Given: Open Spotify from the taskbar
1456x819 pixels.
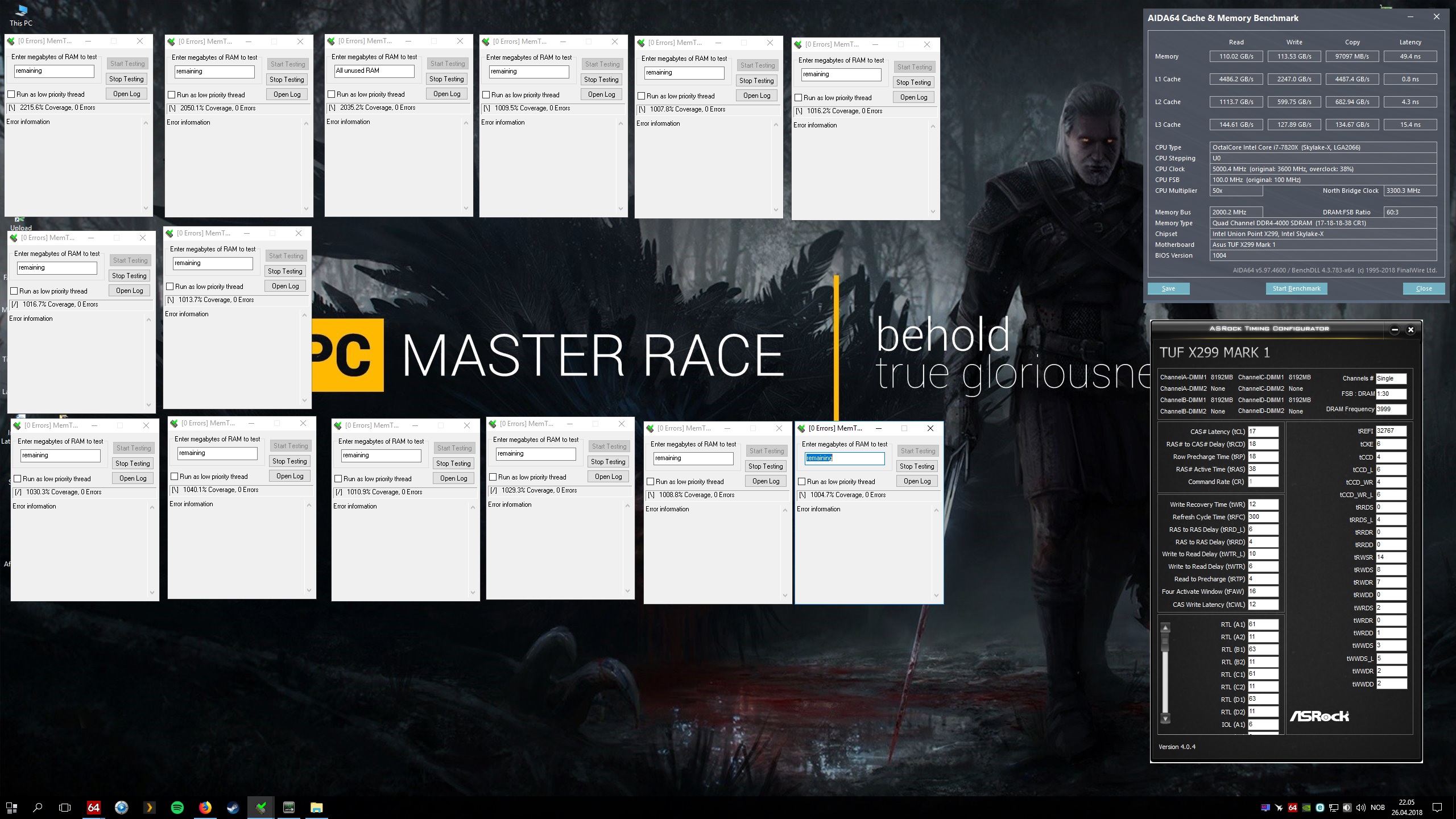Looking at the screenshot, I should tap(177, 807).
